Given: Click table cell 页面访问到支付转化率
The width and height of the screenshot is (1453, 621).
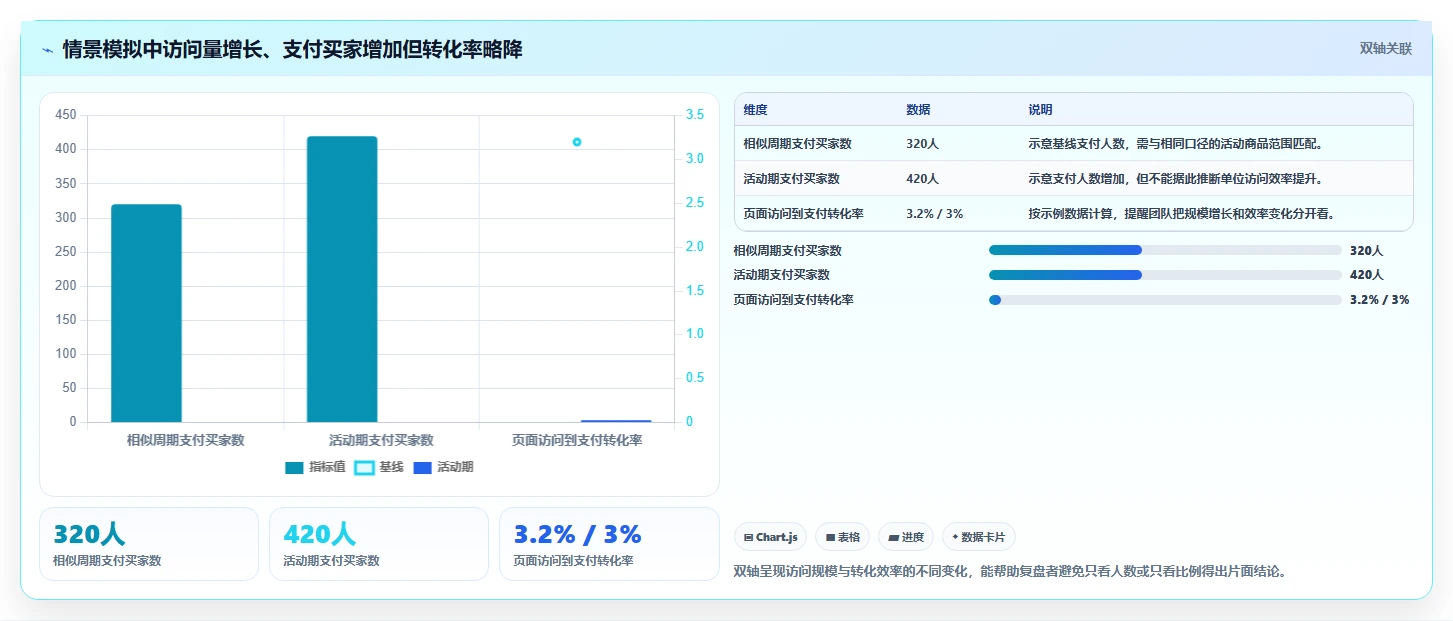Looking at the screenshot, I should pos(803,214).
